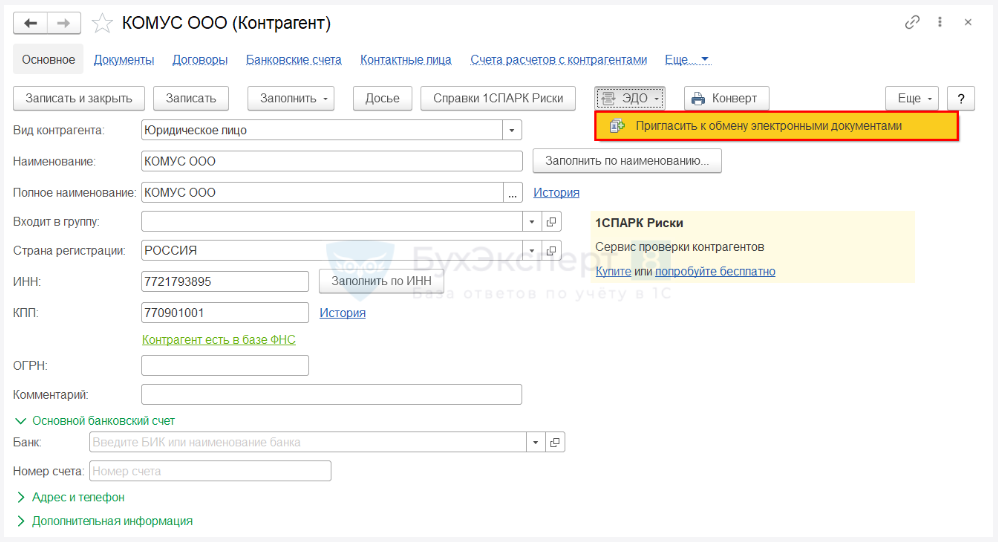Screen dimensions: 1001x542
Task: Toggle the ЭДО dropdown menu
Action: coord(630,98)
